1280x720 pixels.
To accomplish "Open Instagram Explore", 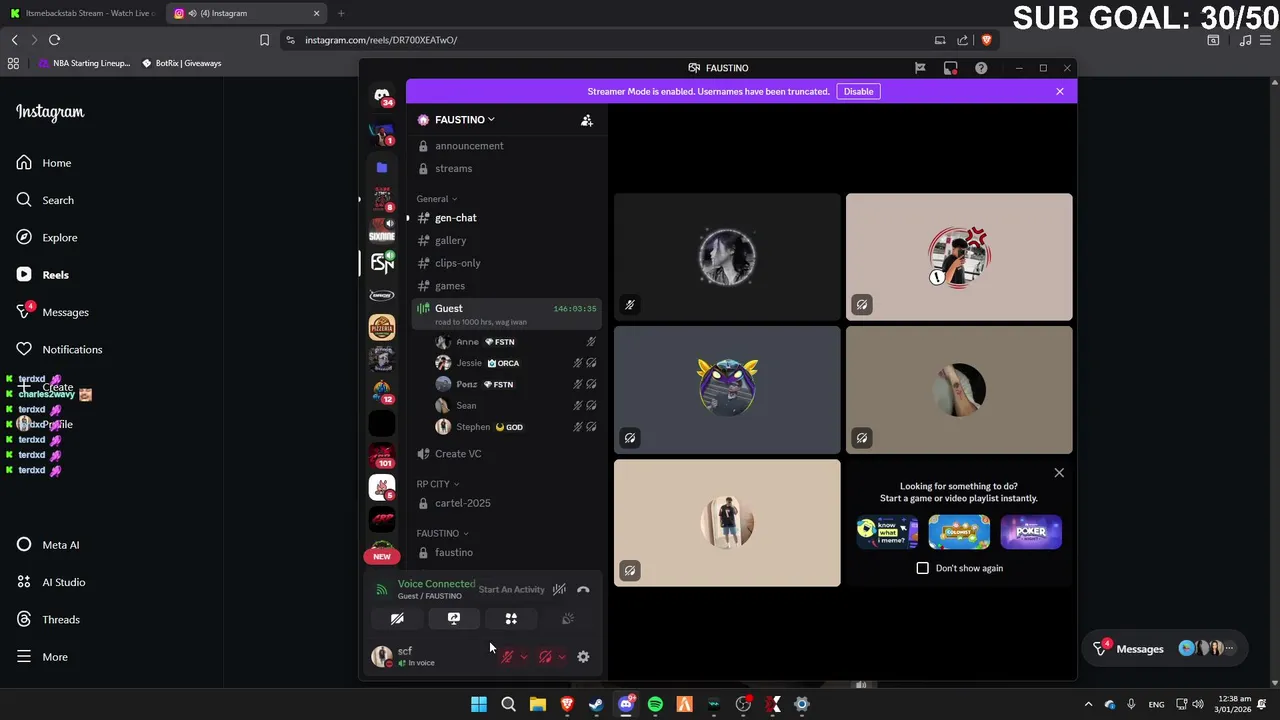I will pyautogui.click(x=47, y=238).
